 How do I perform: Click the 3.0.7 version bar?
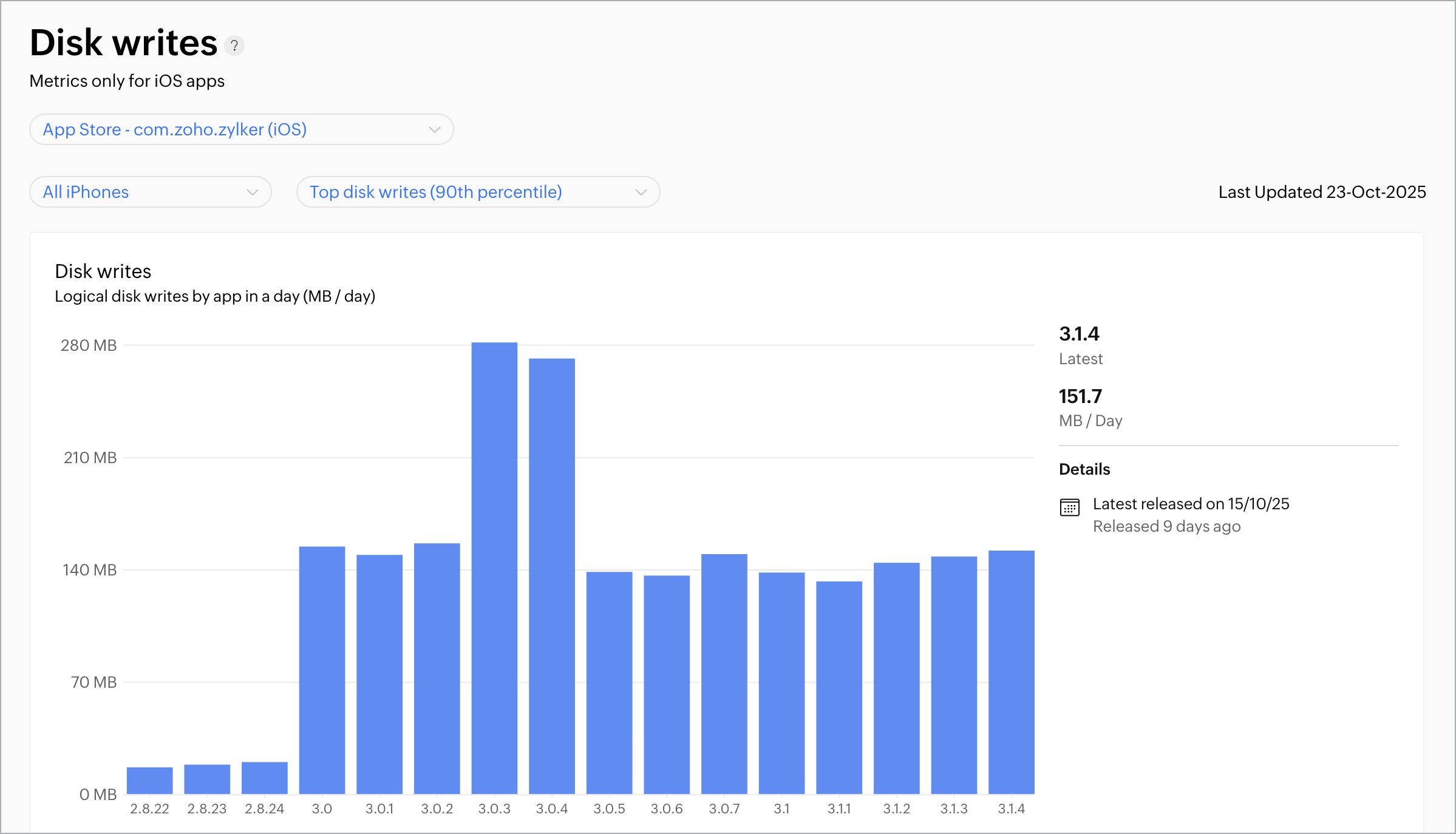pos(724,673)
